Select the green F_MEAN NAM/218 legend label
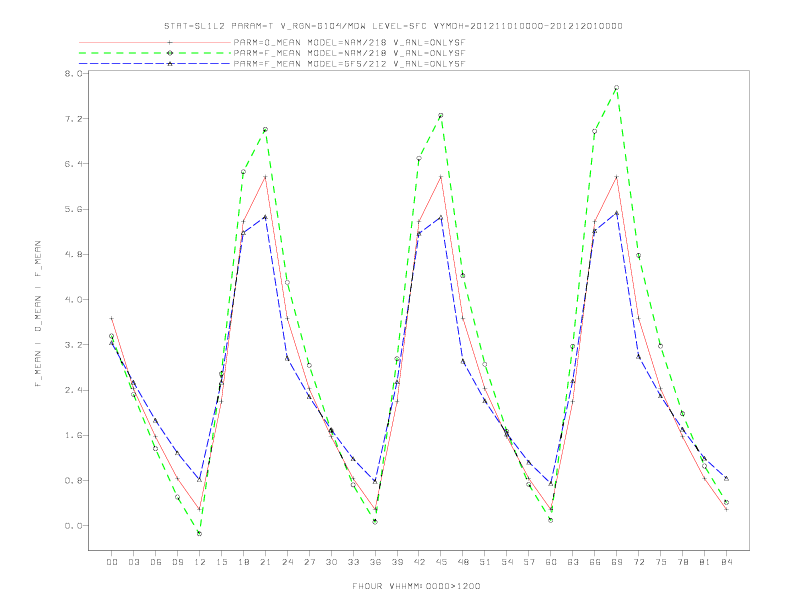The image size is (792, 612). (349, 53)
